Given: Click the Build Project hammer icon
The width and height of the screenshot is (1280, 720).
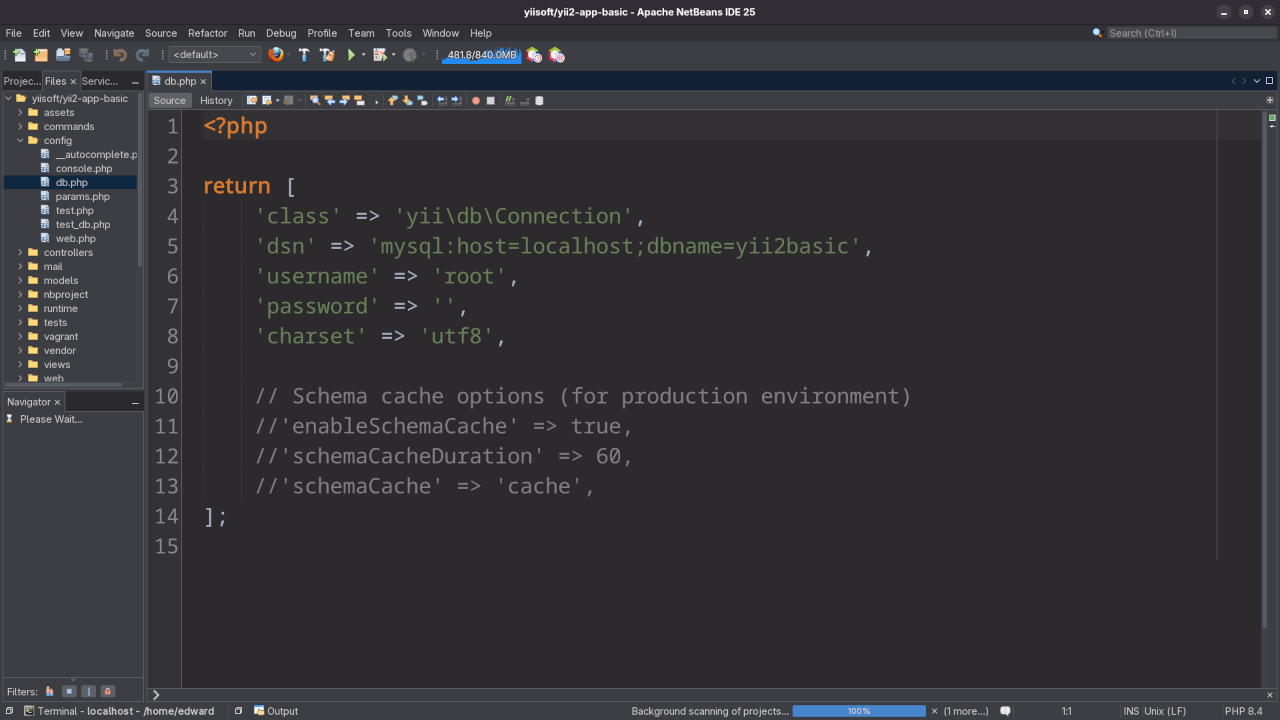Looking at the screenshot, I should pyautogui.click(x=304, y=55).
